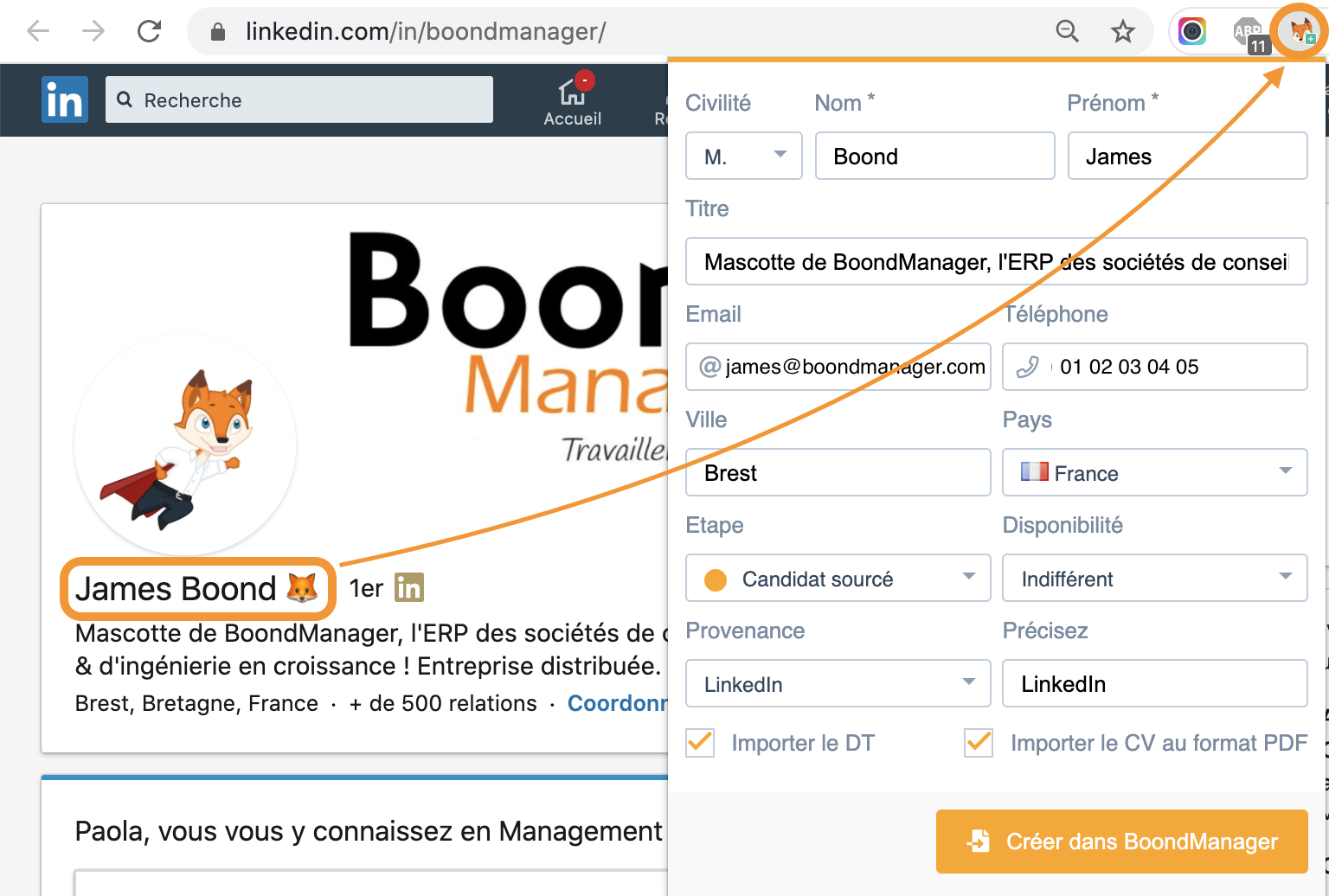Click the fox emoji after James Boond

pos(302,588)
